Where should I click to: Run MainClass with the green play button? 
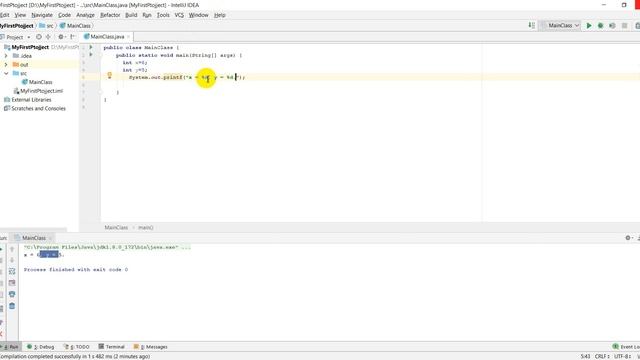point(589,26)
